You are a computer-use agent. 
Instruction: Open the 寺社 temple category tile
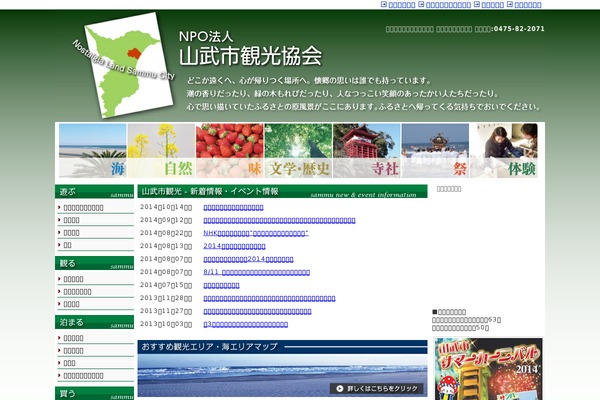click(x=367, y=150)
